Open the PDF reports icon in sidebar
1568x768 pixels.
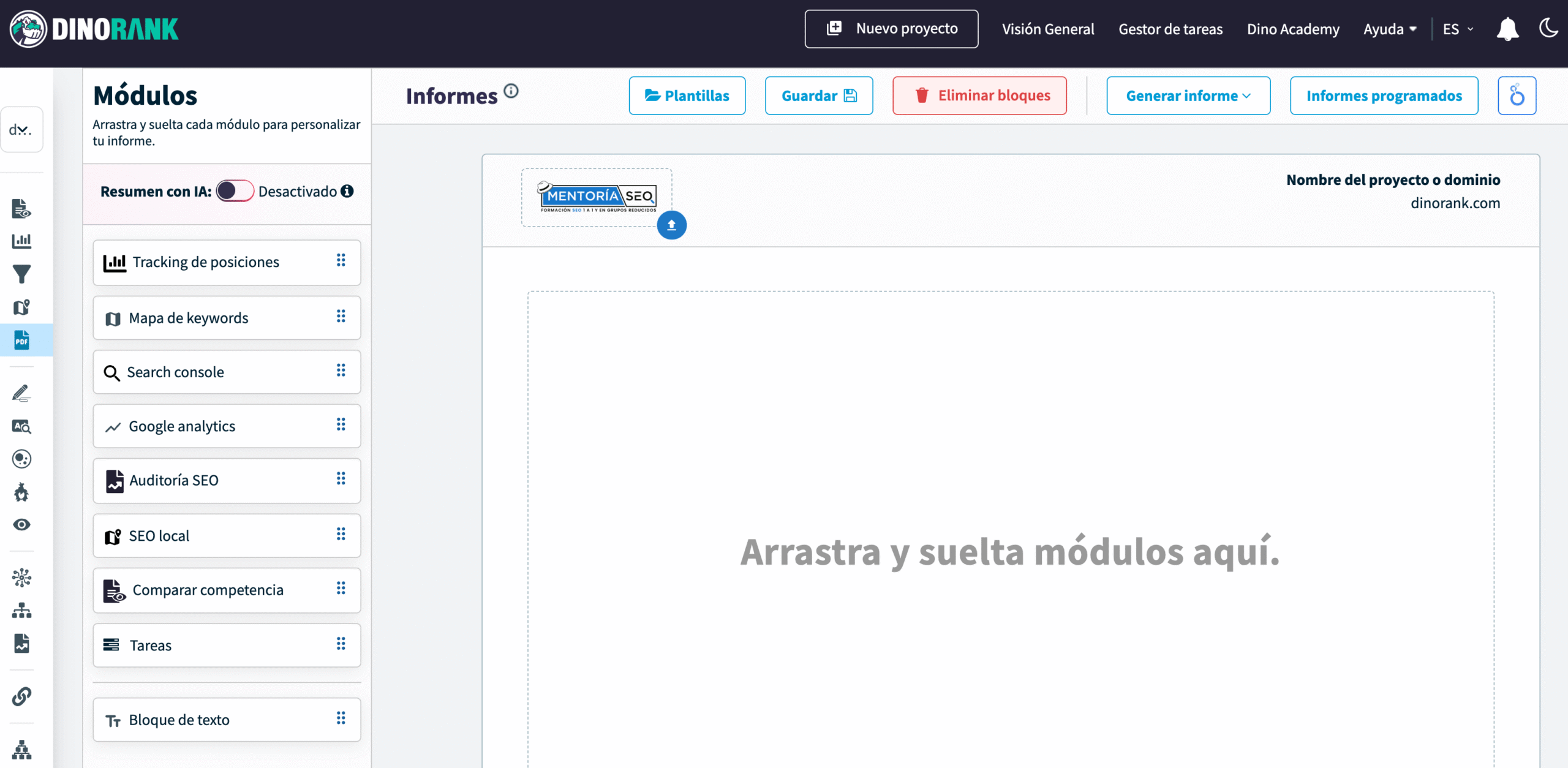click(22, 340)
